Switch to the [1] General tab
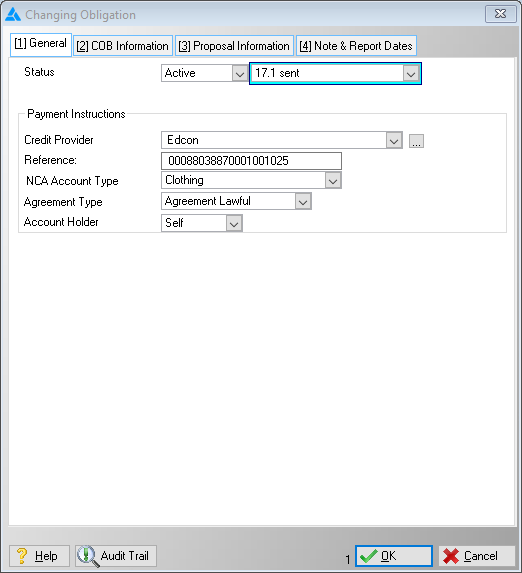 (x=41, y=45)
